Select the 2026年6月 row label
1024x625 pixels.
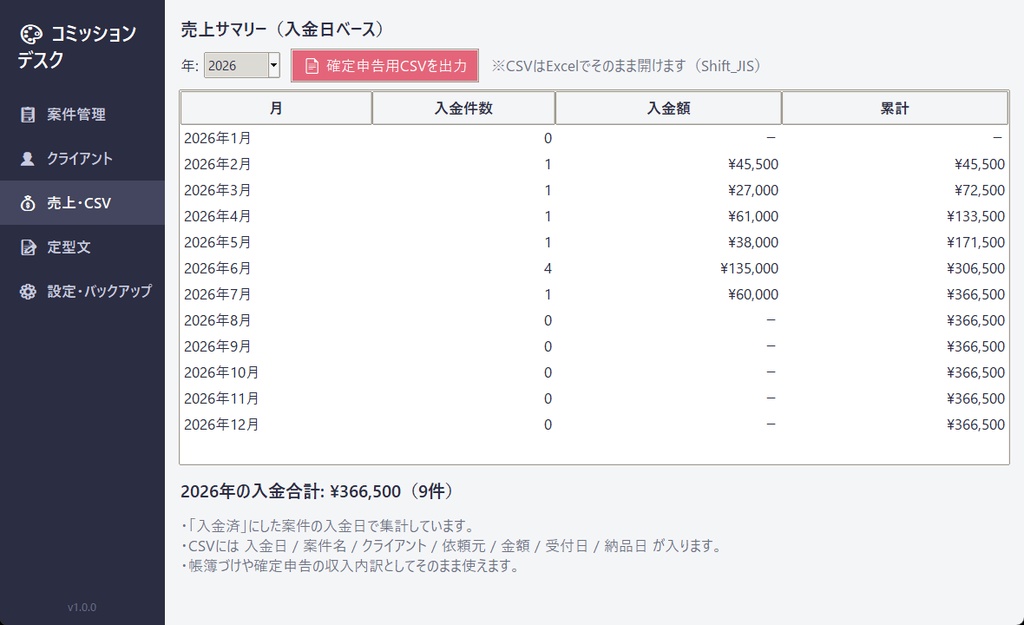click(217, 268)
